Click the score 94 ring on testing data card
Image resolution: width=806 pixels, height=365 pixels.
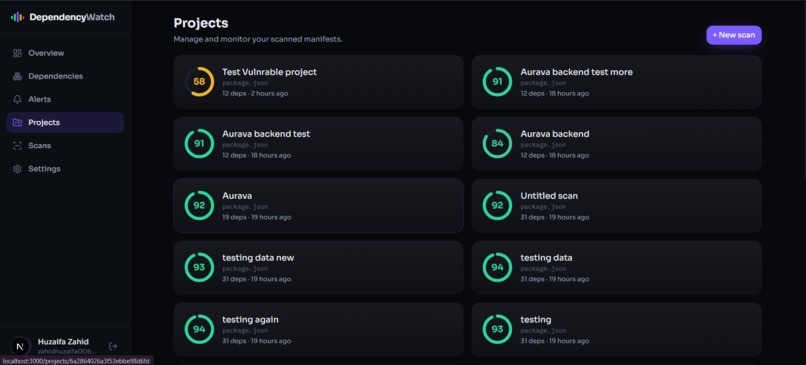[497, 267]
